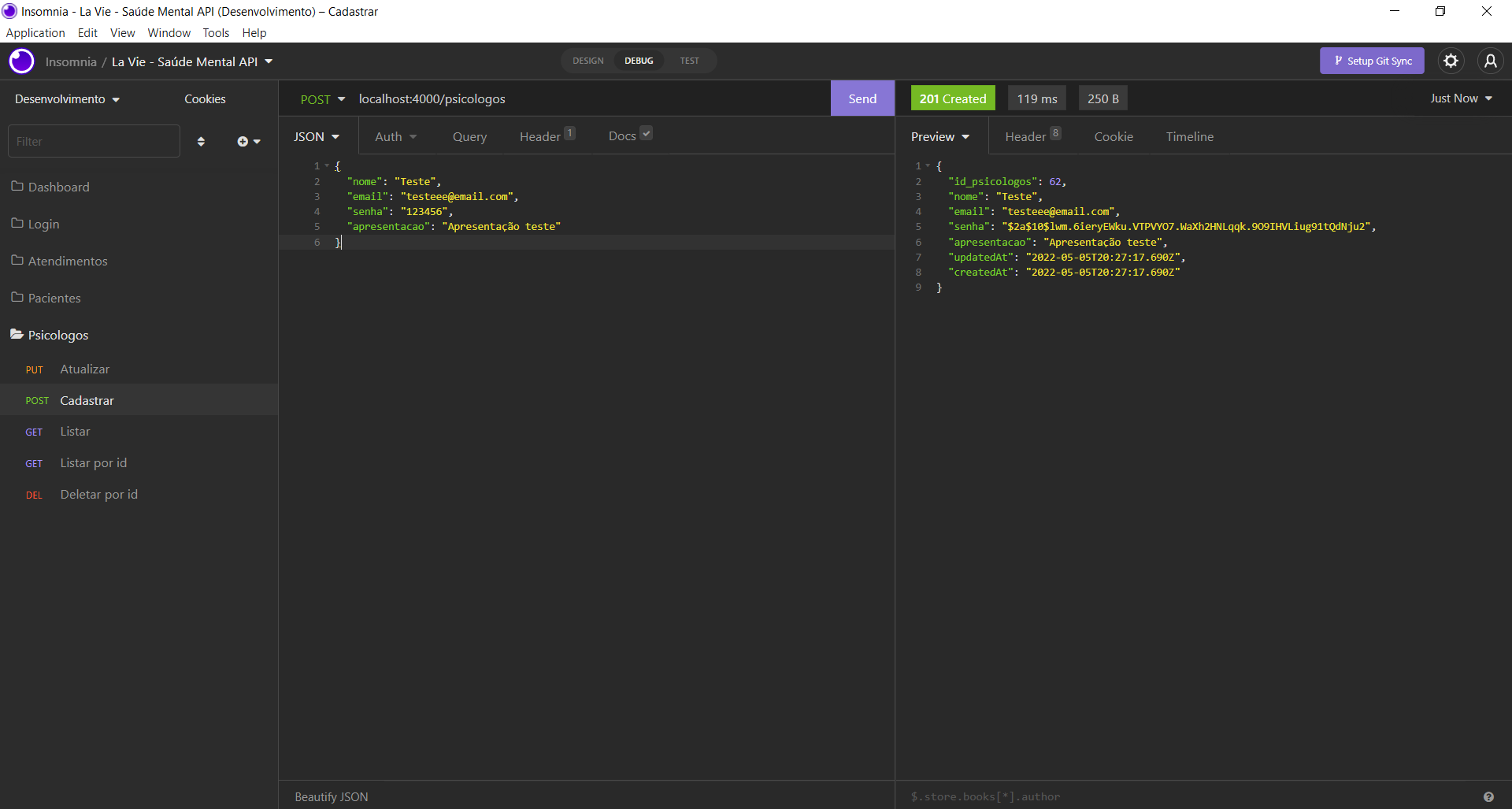
Task: Send the request with Send button
Action: 862,98
